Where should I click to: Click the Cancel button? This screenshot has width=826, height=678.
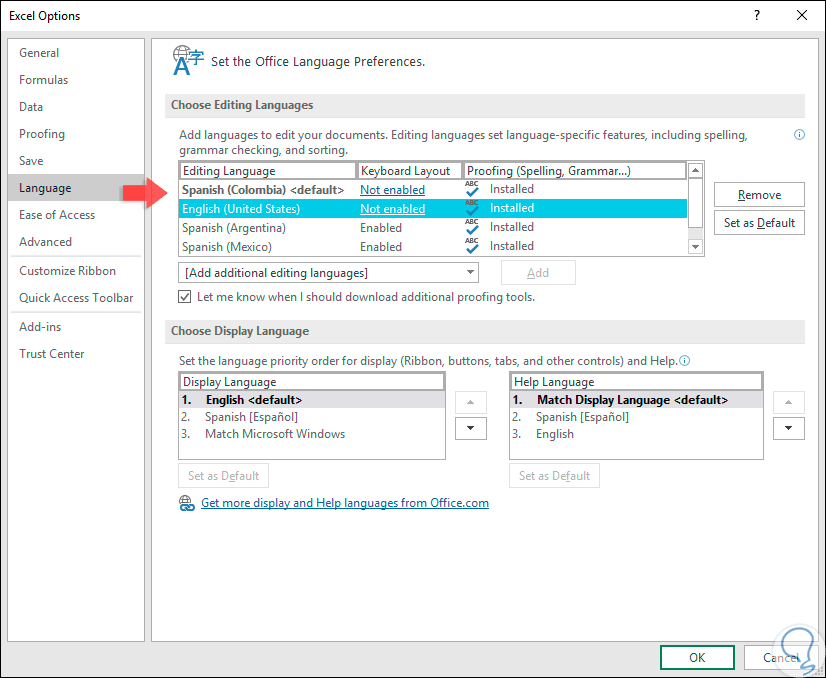point(781,657)
